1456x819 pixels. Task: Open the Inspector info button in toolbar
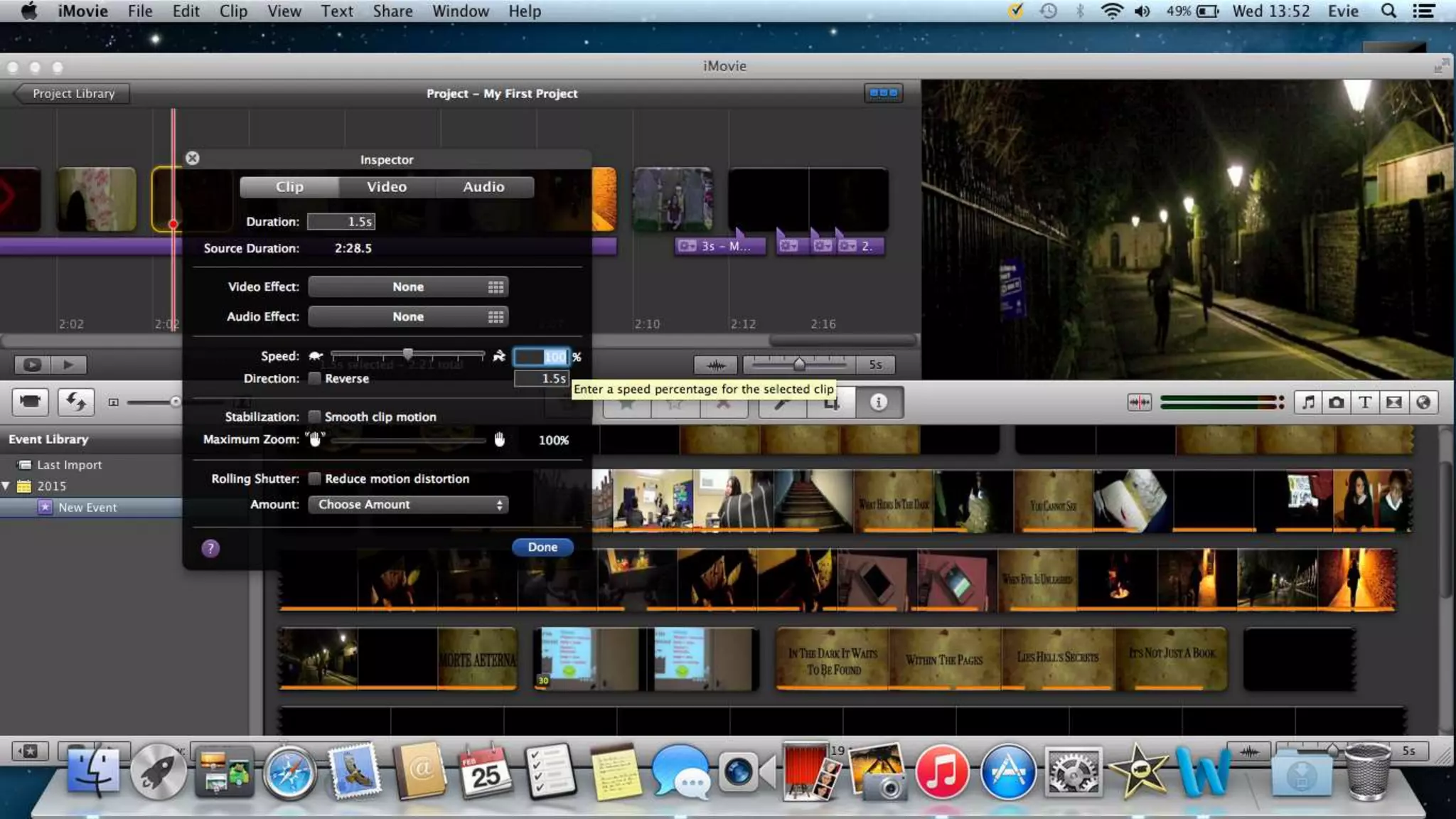click(879, 402)
